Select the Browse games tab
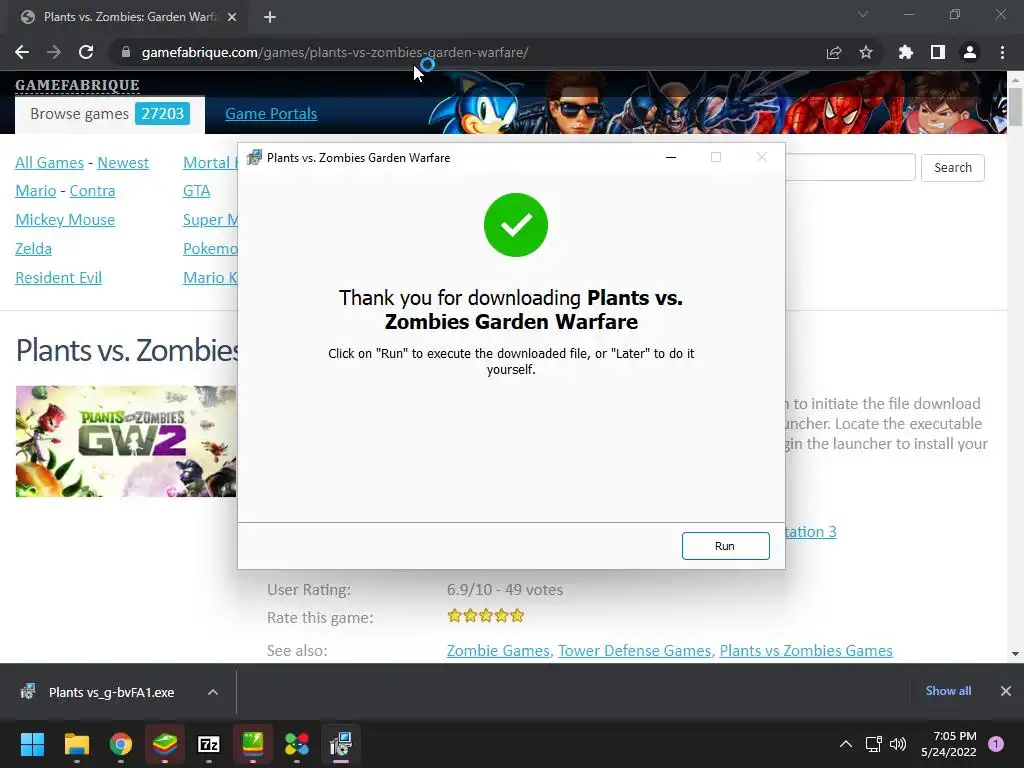 click(x=110, y=114)
